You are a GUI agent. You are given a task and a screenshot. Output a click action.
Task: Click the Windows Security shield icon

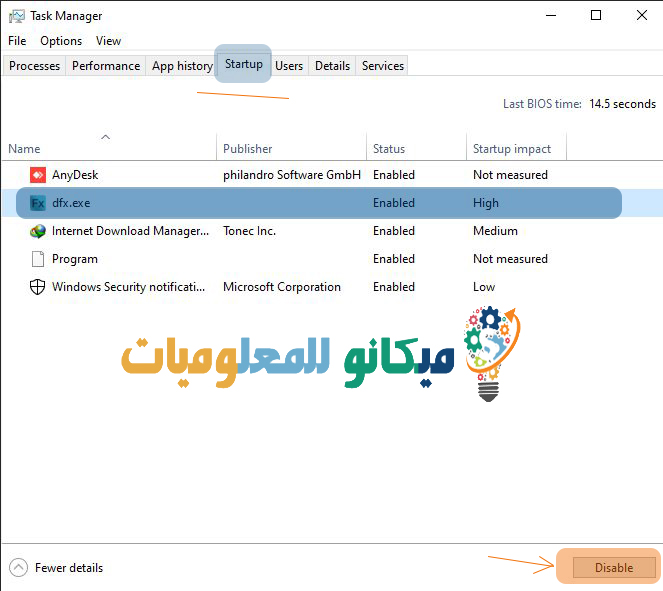[x=38, y=287]
